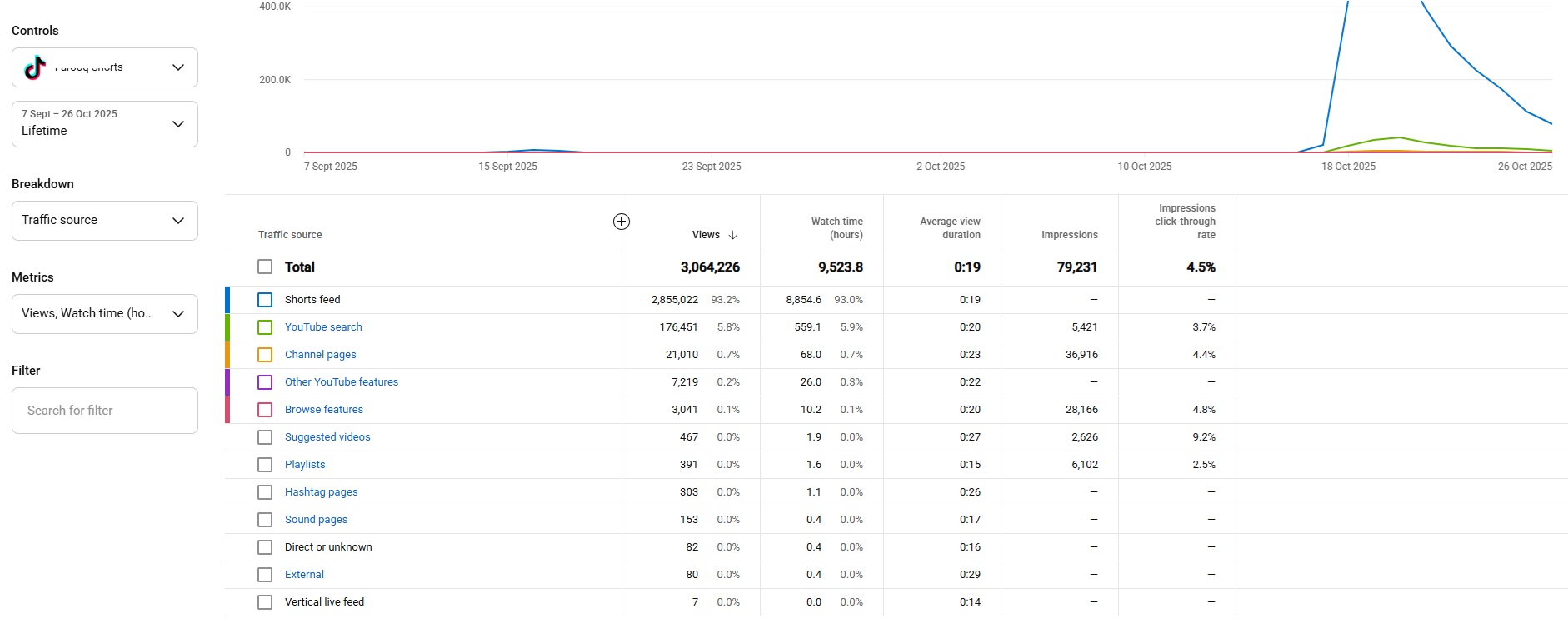Sort by Average view duration column

click(x=950, y=228)
